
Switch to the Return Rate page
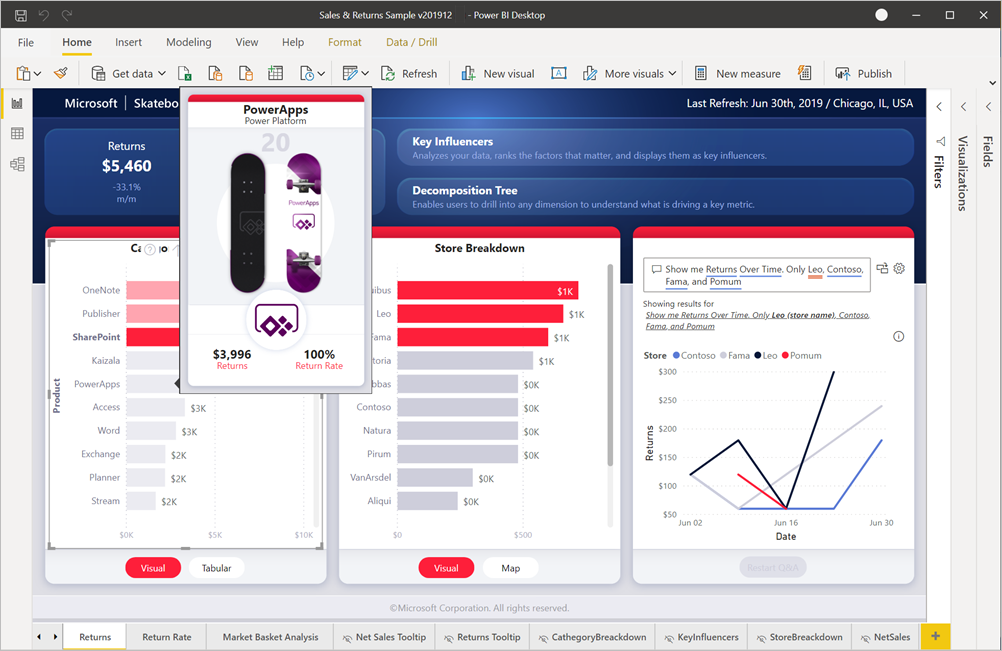pos(166,636)
